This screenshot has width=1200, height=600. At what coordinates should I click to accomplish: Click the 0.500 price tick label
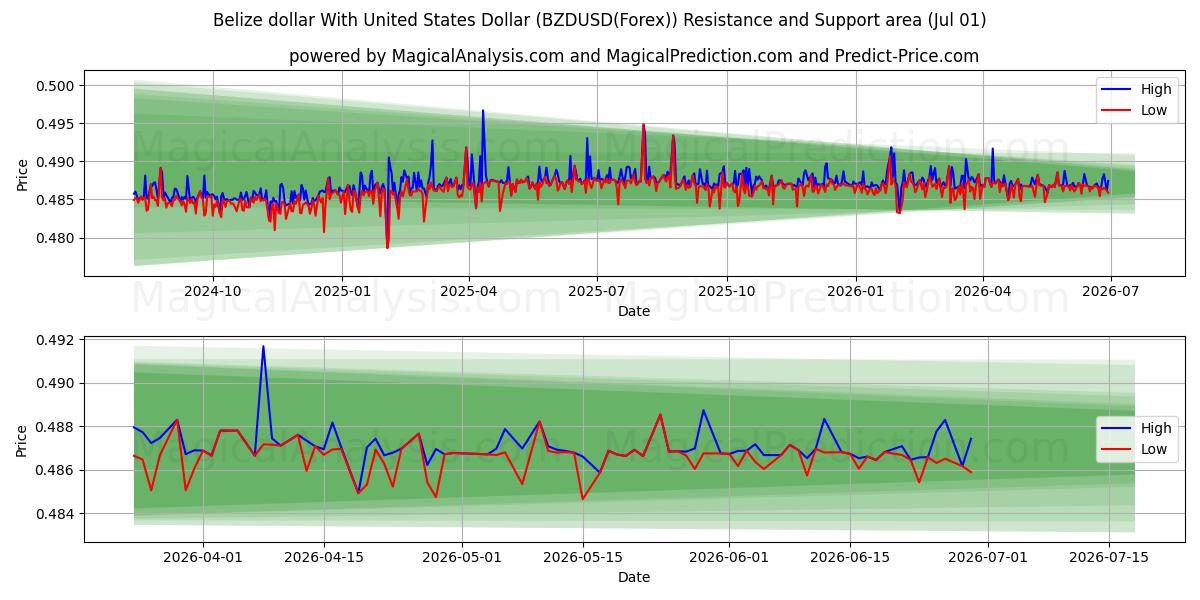(56, 86)
